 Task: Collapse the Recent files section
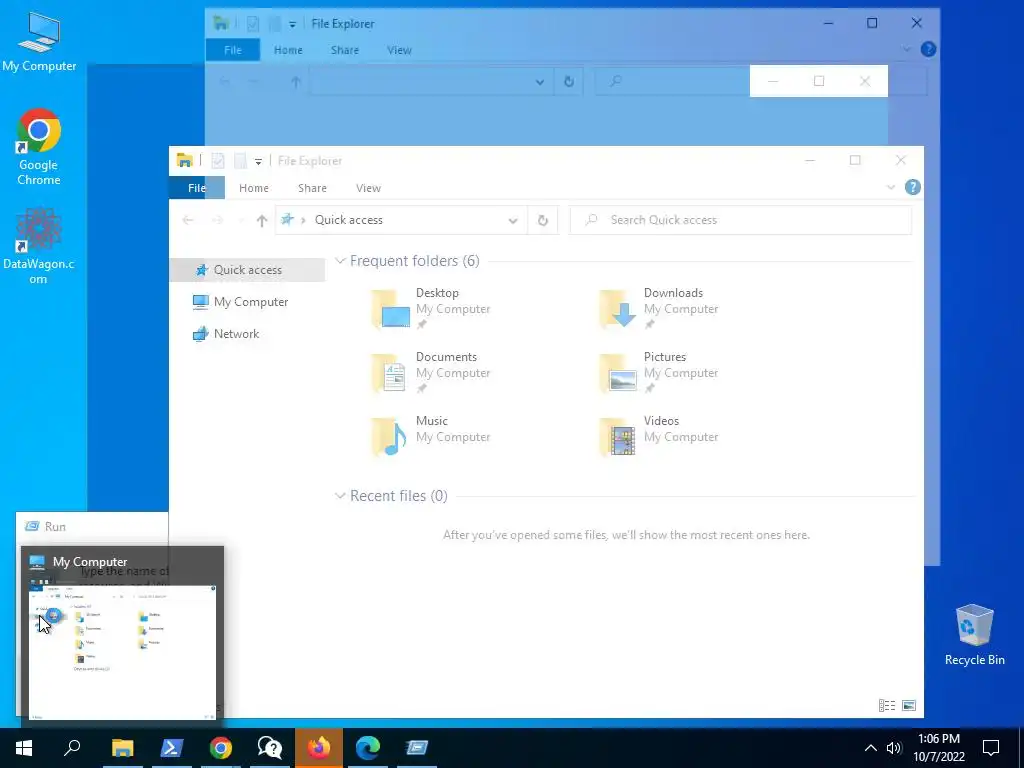point(340,496)
